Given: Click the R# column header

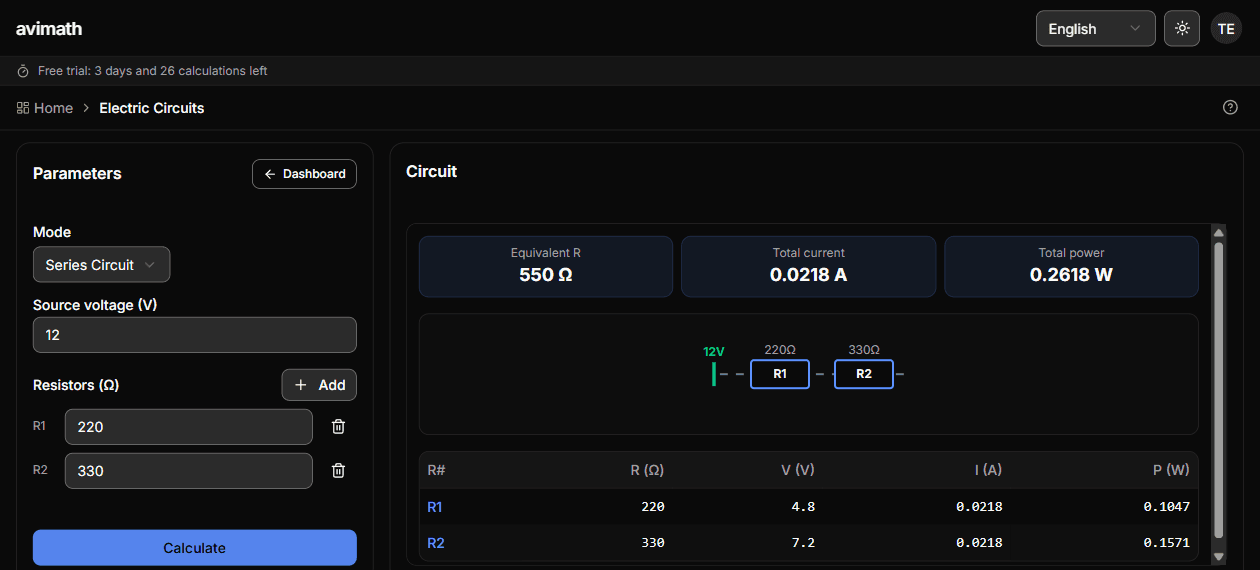Looking at the screenshot, I should pos(436,470).
